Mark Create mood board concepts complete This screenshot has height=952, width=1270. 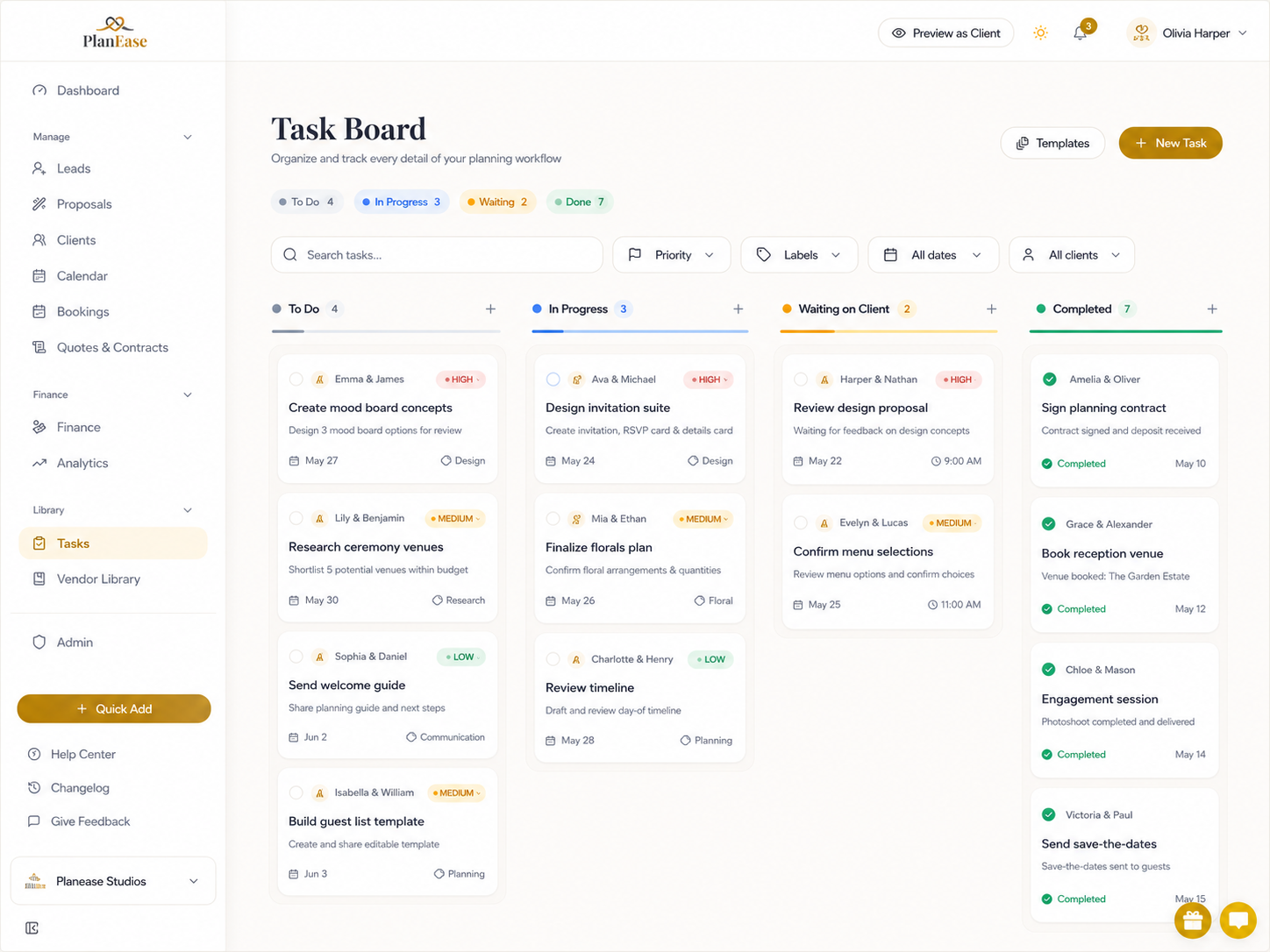(x=296, y=380)
